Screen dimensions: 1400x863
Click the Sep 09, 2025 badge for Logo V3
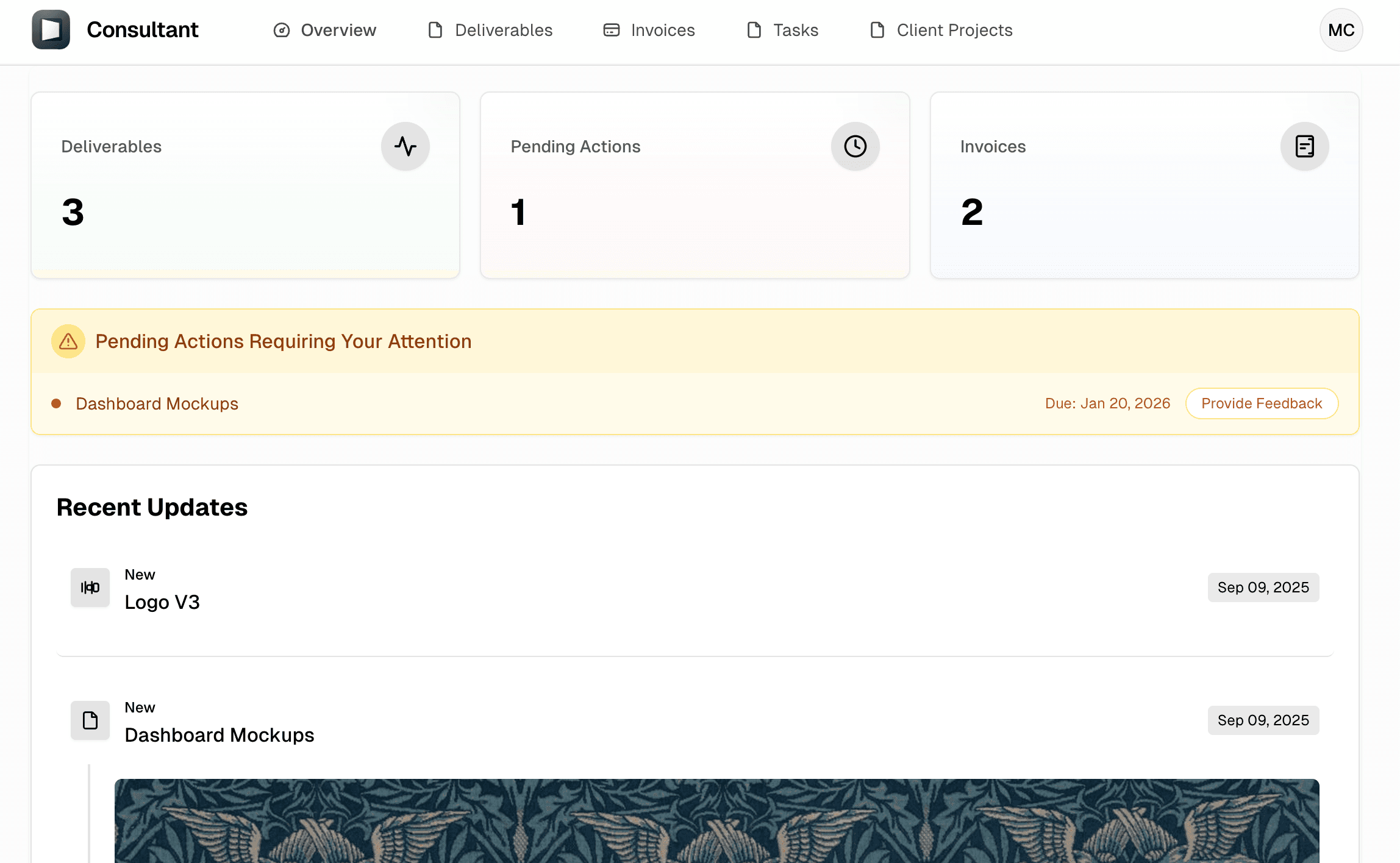[x=1263, y=587]
